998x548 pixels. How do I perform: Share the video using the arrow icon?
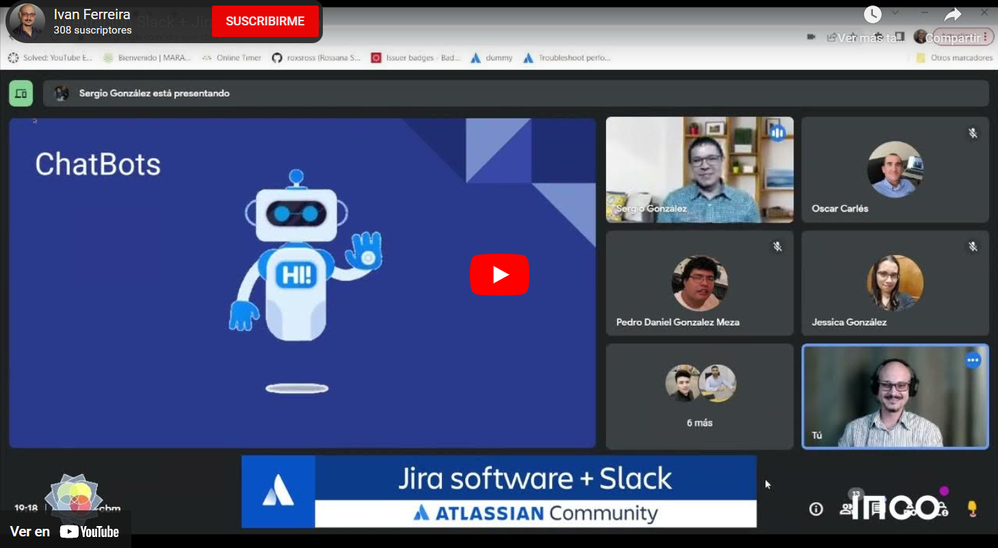pos(952,14)
